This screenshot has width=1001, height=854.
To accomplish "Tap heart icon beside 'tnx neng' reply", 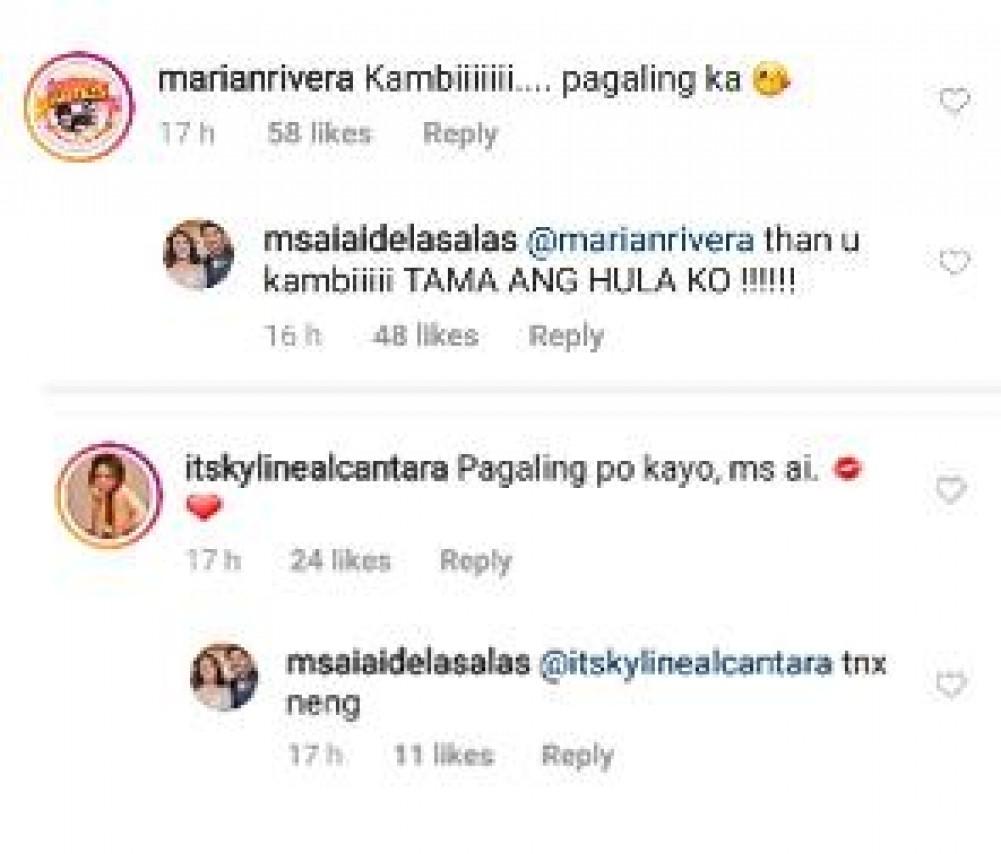I will pos(951,684).
